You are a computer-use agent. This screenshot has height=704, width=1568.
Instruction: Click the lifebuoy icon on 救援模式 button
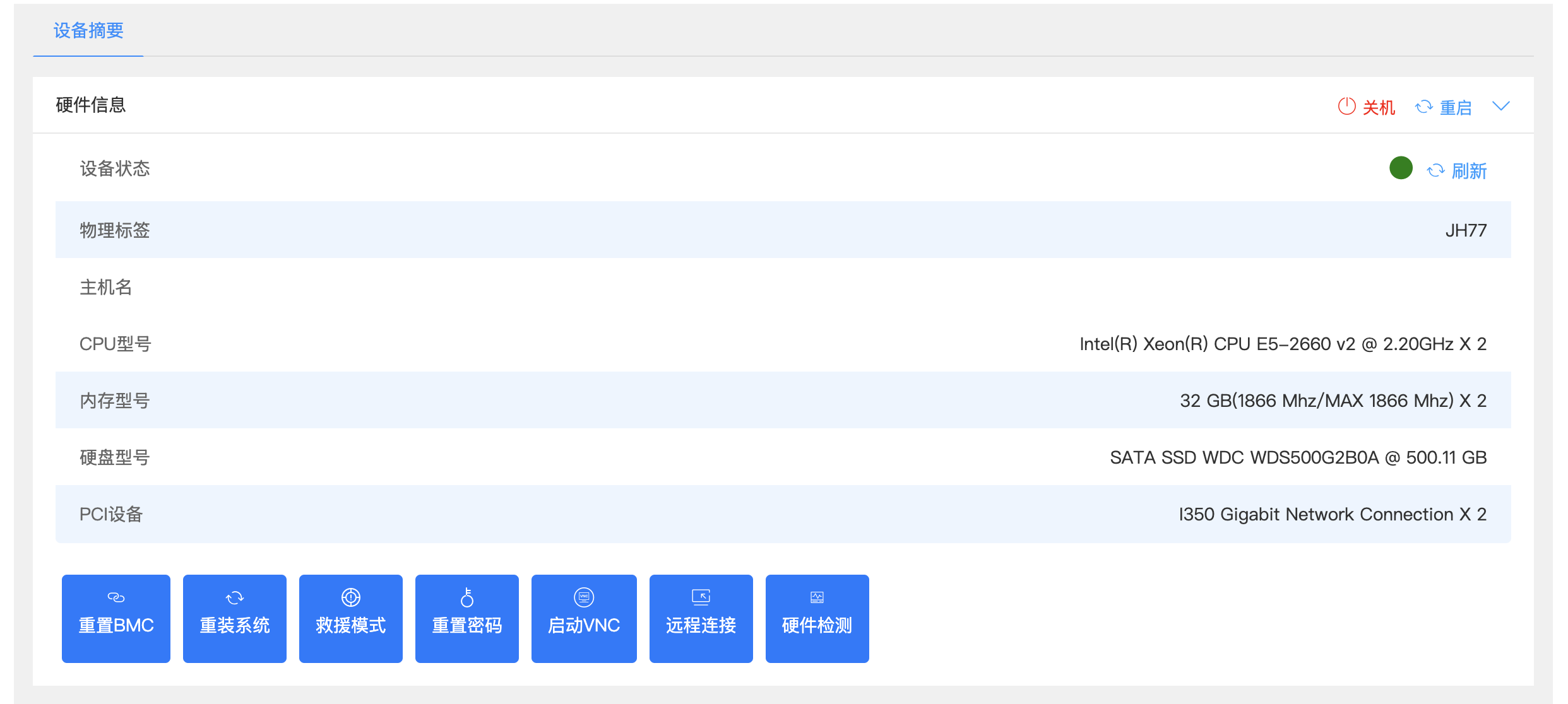pyautogui.click(x=351, y=597)
